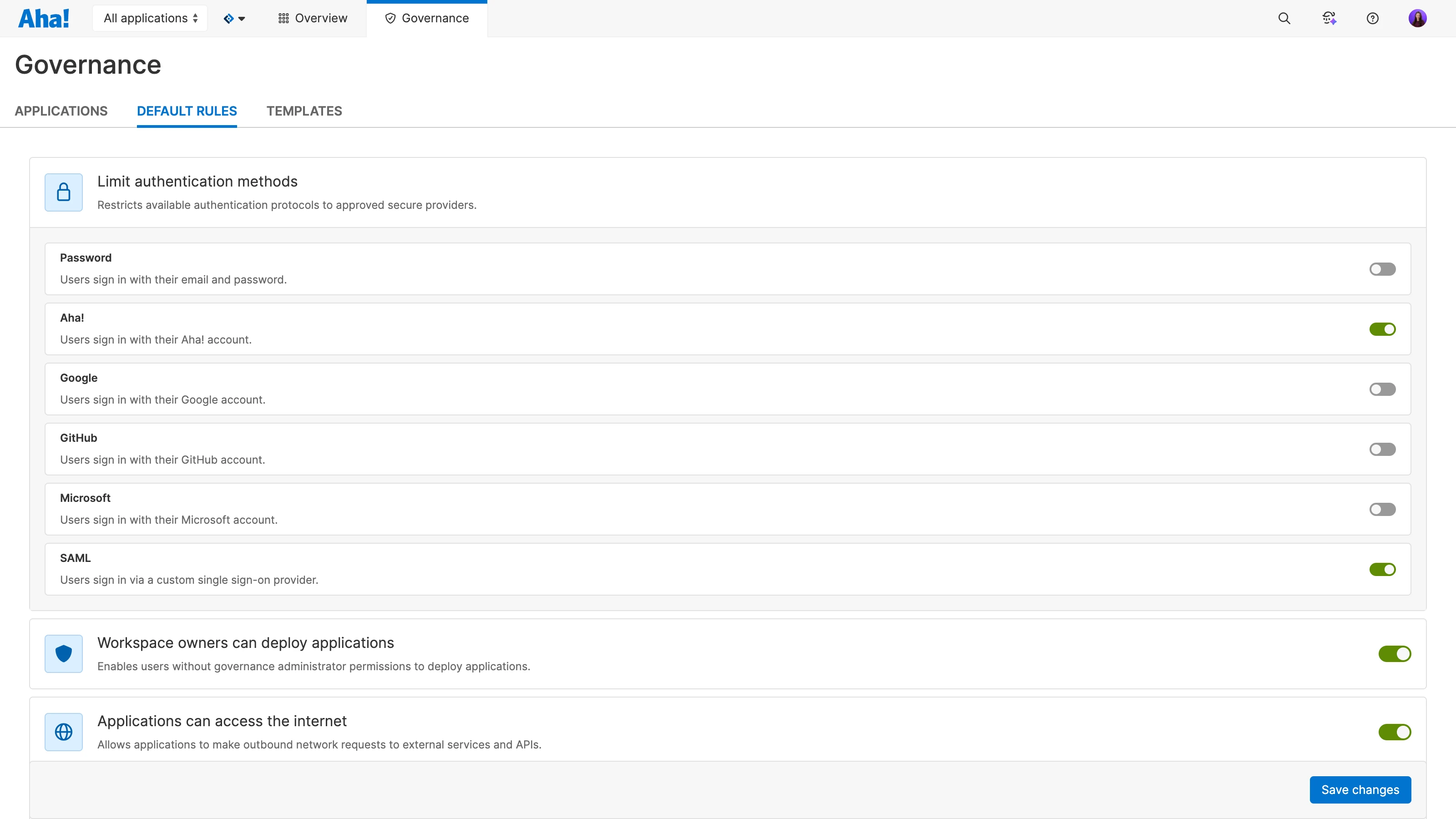
Task: Click the GitHub row label
Action: [79, 438]
